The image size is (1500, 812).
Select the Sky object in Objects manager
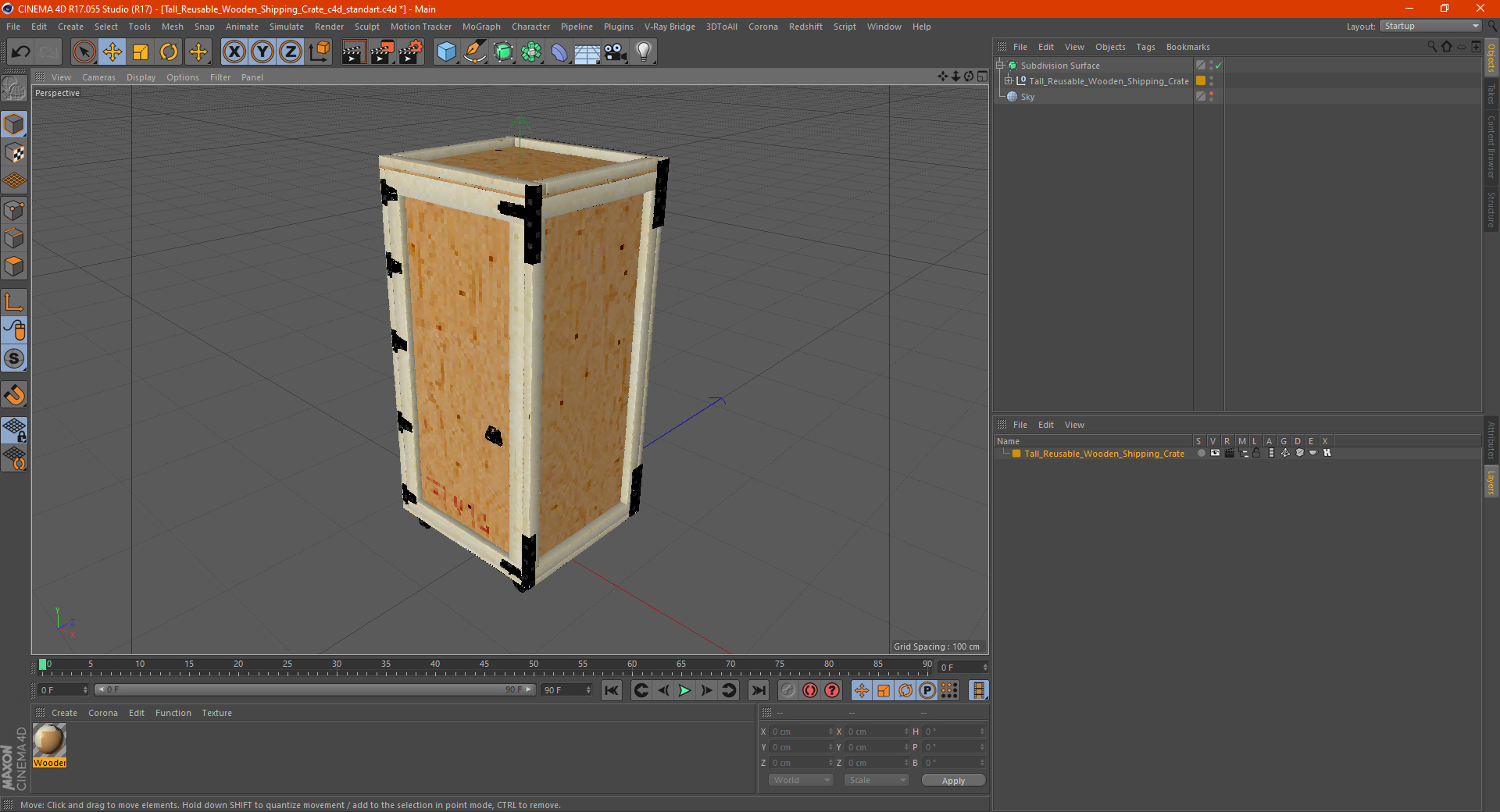coord(1027,97)
